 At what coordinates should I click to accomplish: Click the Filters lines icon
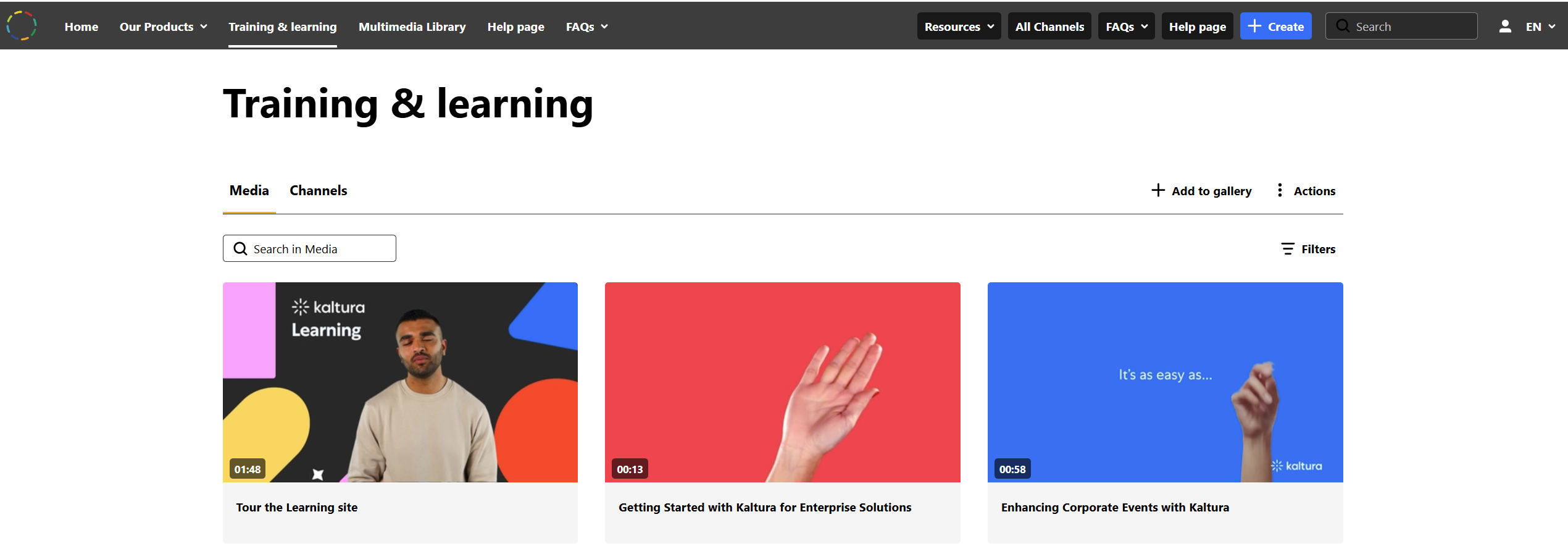click(1288, 249)
